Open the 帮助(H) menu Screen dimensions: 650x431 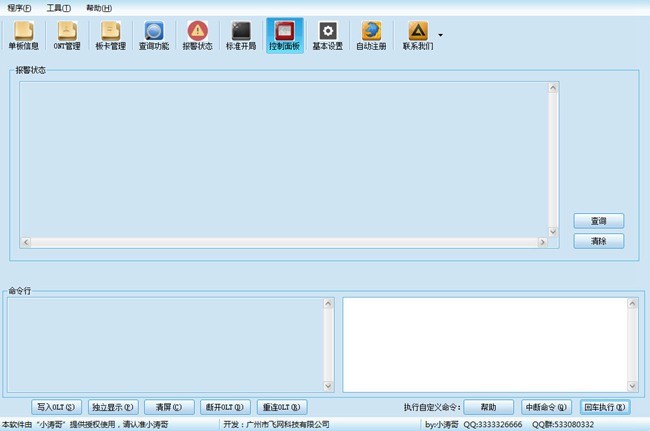coord(99,8)
